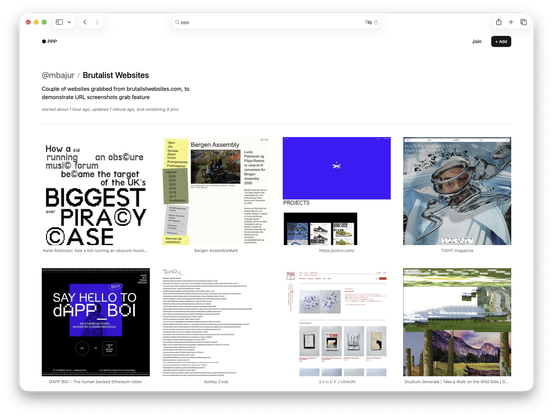Reload the page with the refresh icon
The width and height of the screenshot is (553, 417).
tap(376, 22)
